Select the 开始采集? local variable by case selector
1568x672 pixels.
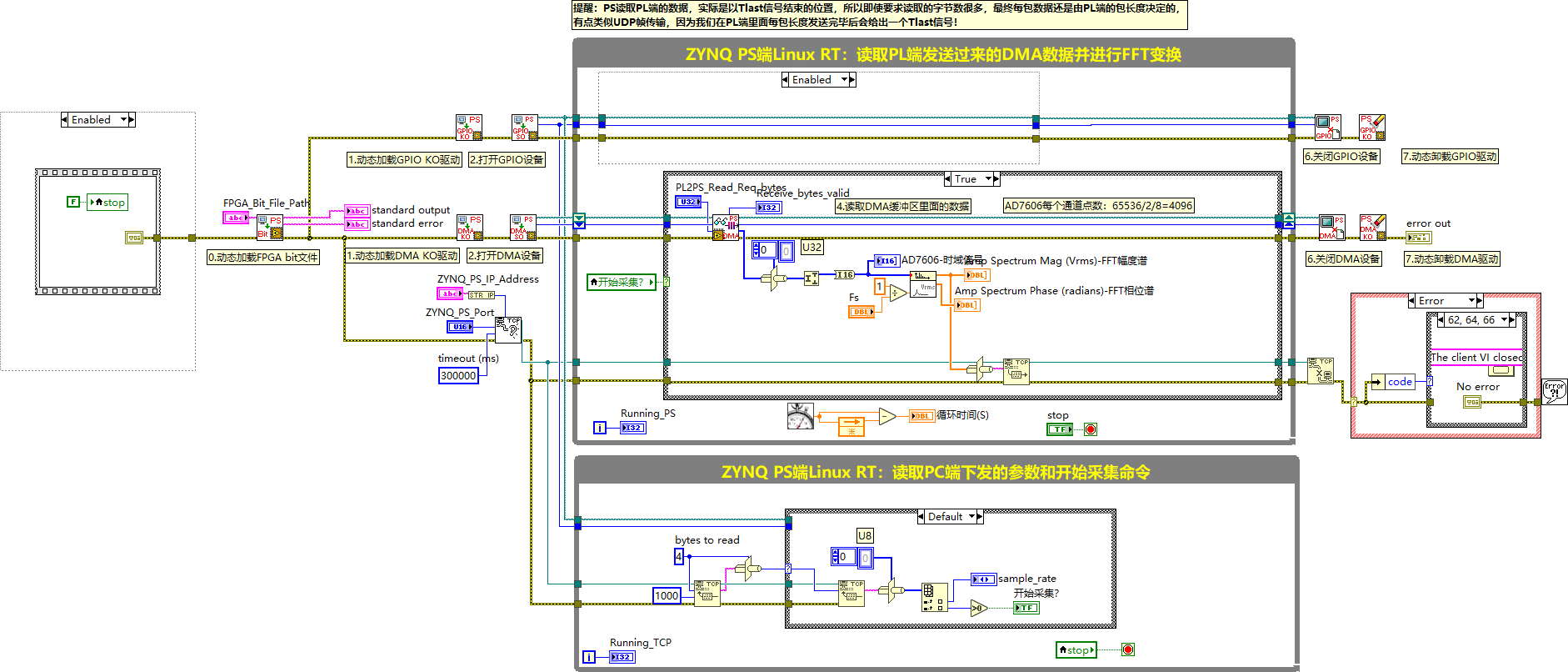(621, 282)
